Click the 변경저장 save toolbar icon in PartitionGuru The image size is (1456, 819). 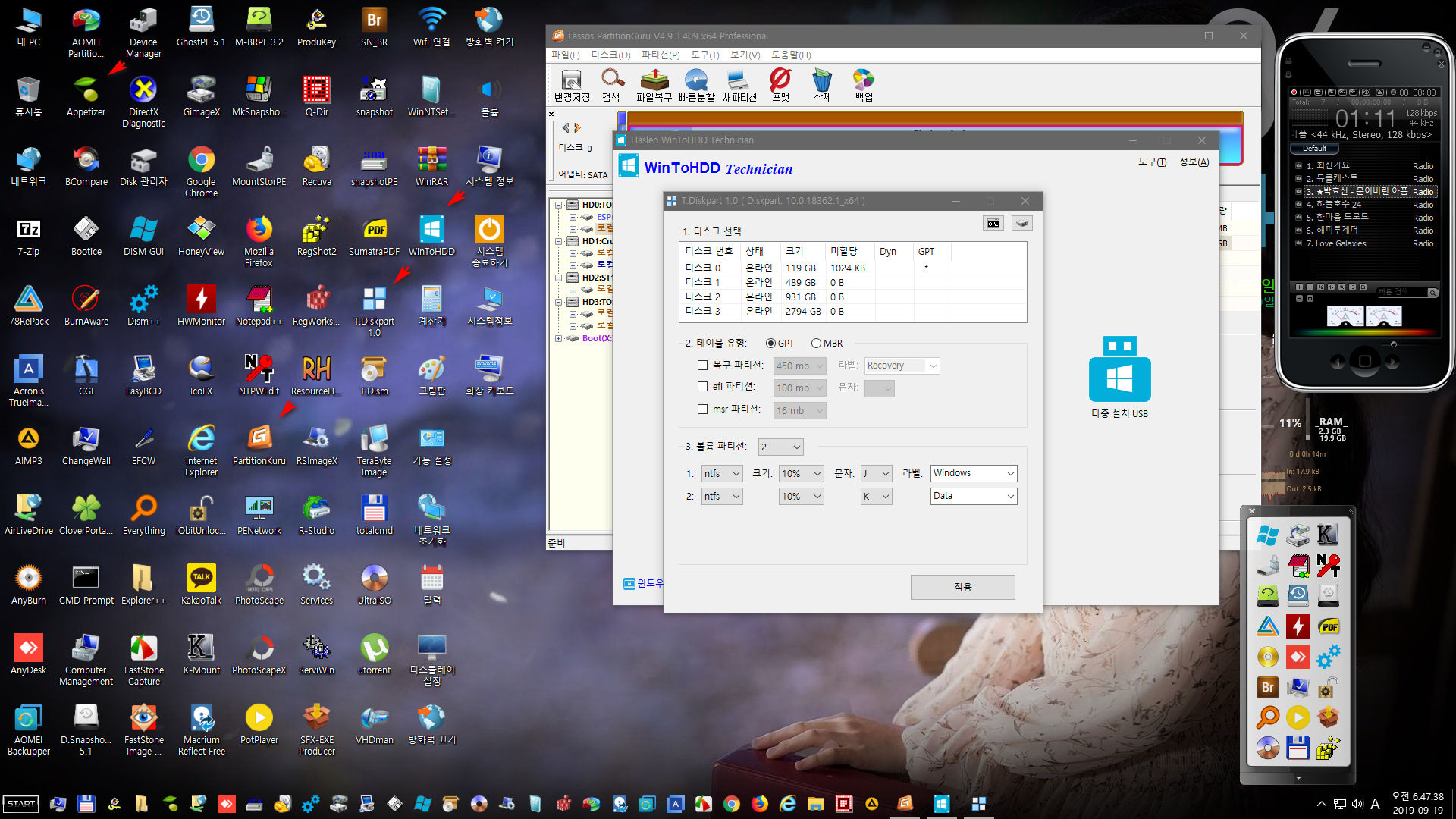(571, 85)
